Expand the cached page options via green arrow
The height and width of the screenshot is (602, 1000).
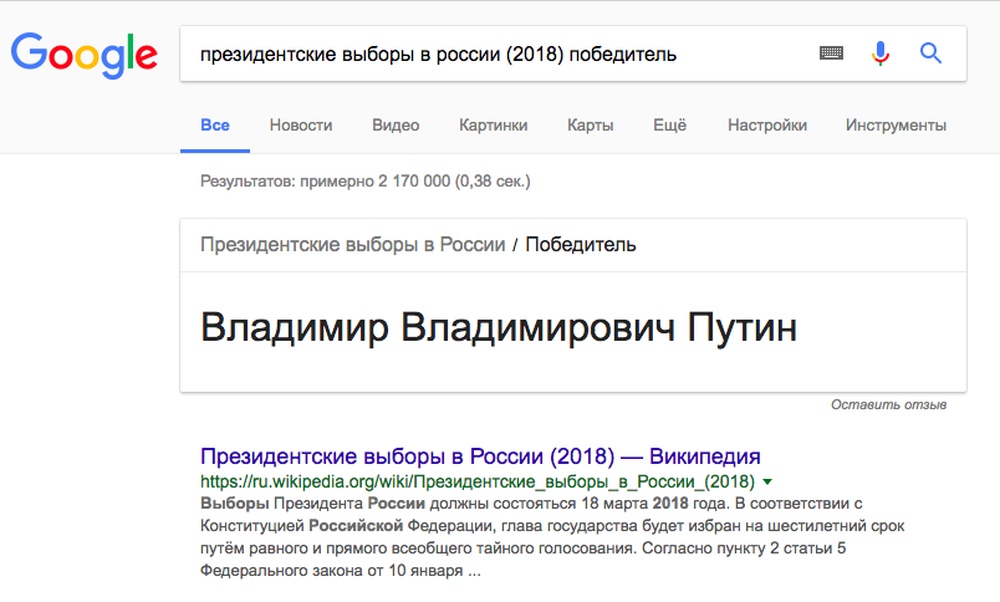pyautogui.click(x=767, y=481)
